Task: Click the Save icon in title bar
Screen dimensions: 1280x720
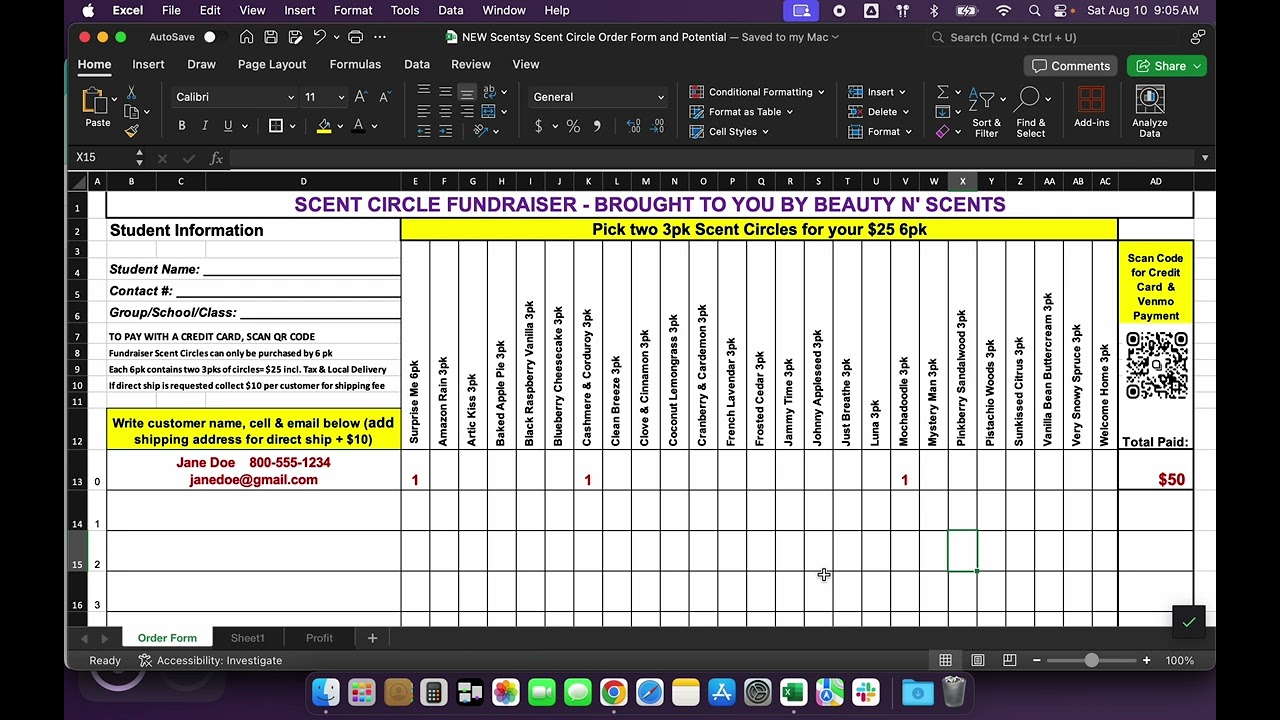Action: pos(270,37)
